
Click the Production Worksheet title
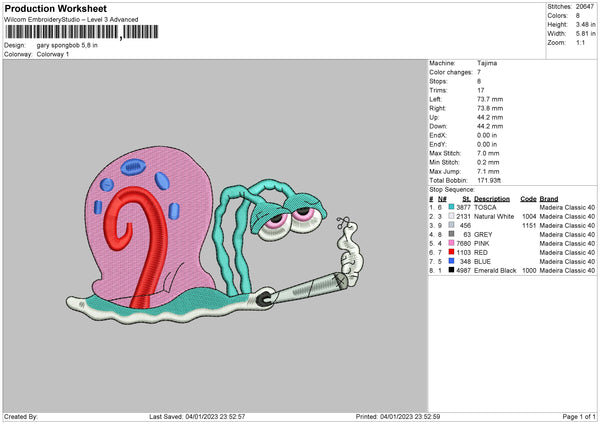56,8
